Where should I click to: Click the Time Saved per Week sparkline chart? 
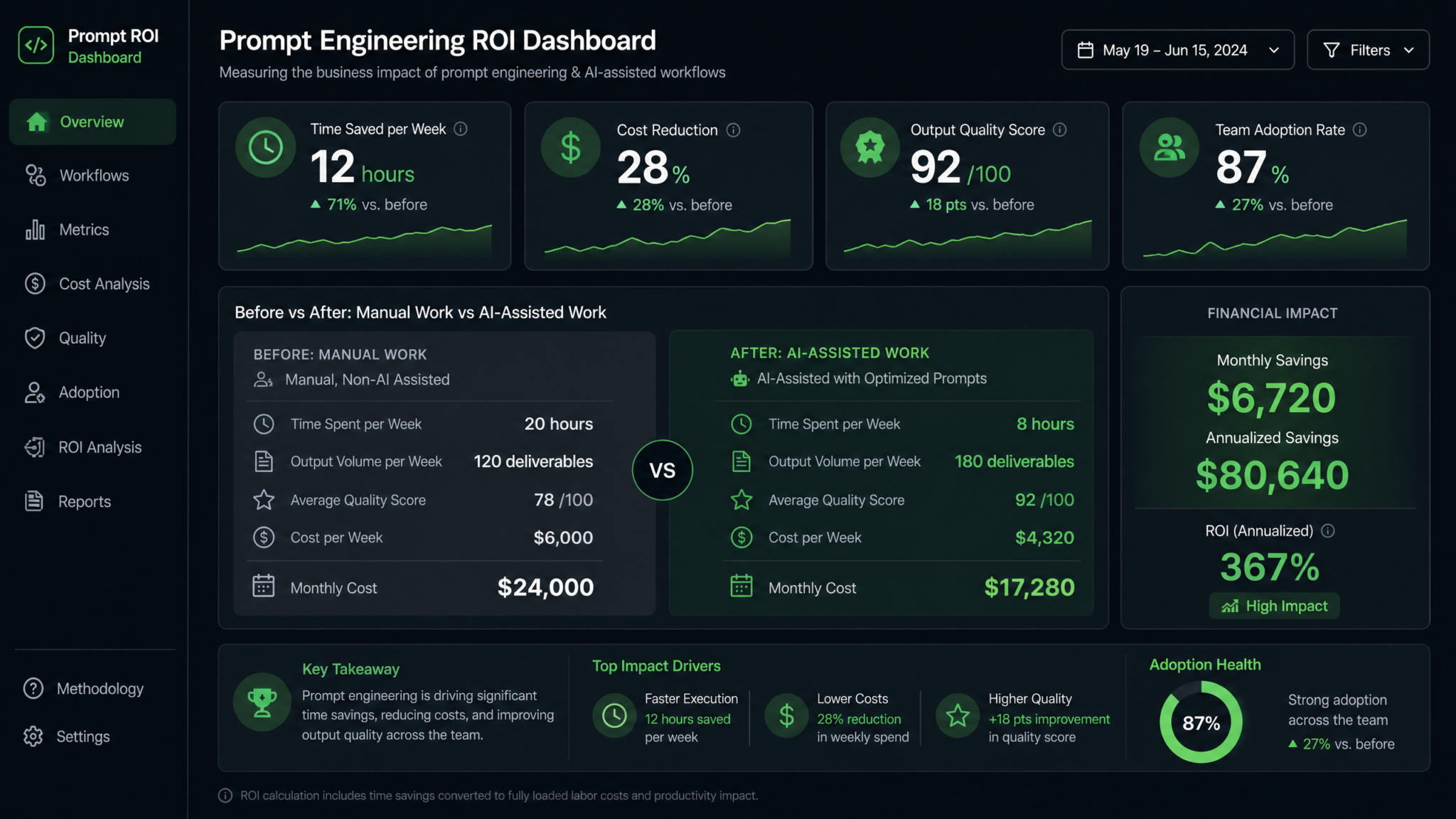coord(365,240)
